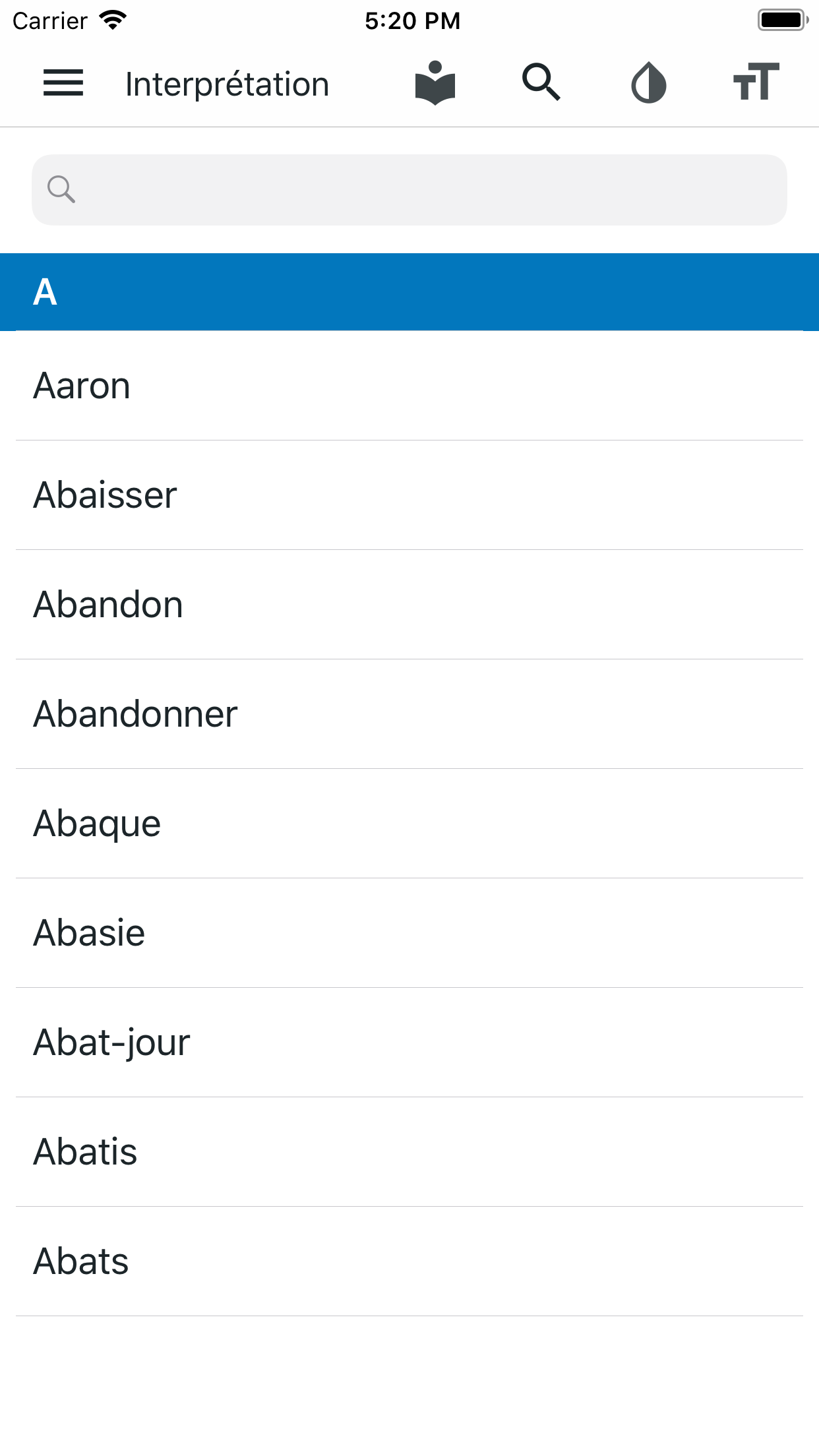Tap the magnifier inside the search field

pyautogui.click(x=61, y=190)
